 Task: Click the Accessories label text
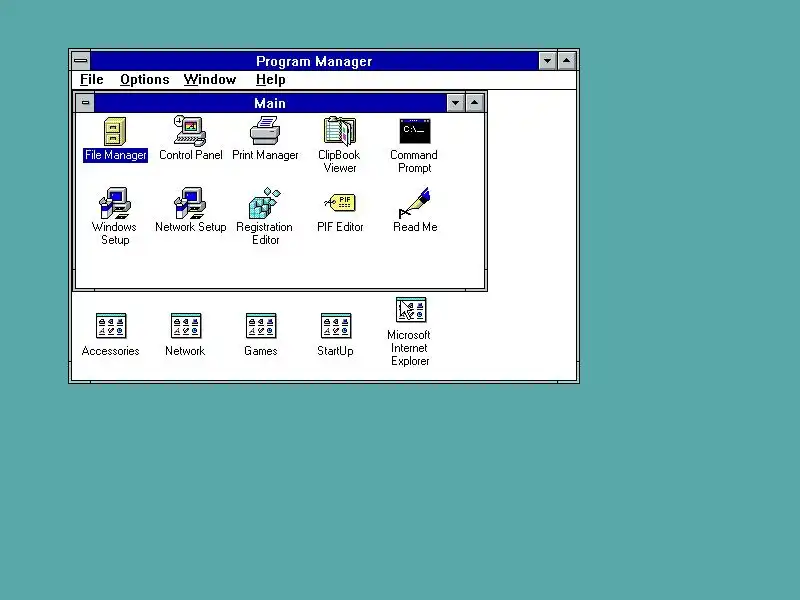pos(111,351)
